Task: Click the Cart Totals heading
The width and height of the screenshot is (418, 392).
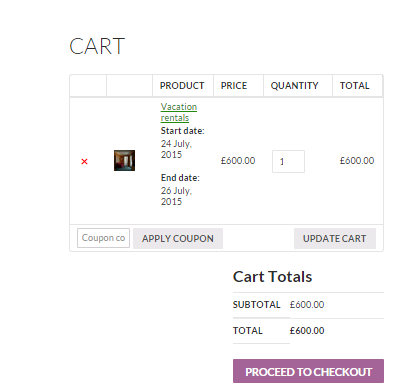Action: [272, 277]
